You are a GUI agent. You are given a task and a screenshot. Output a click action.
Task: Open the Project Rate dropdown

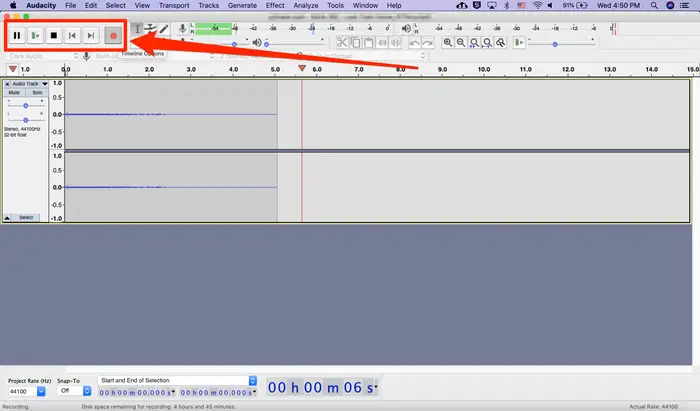click(x=41, y=391)
